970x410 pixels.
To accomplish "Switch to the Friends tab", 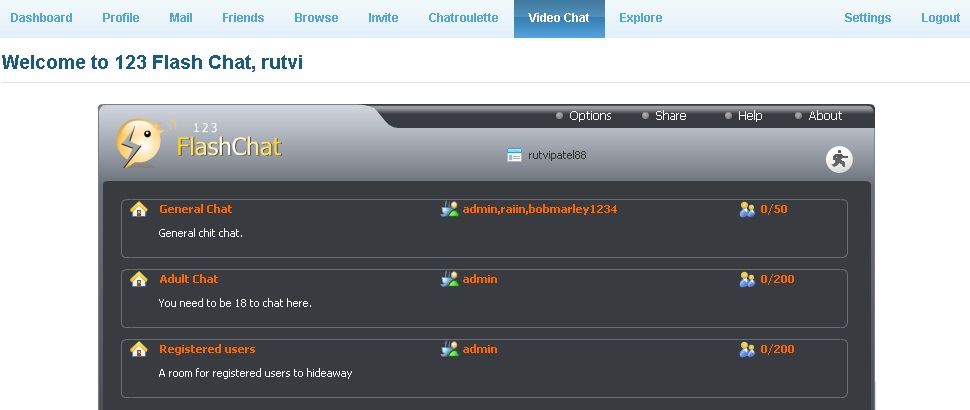I will pyautogui.click(x=243, y=18).
